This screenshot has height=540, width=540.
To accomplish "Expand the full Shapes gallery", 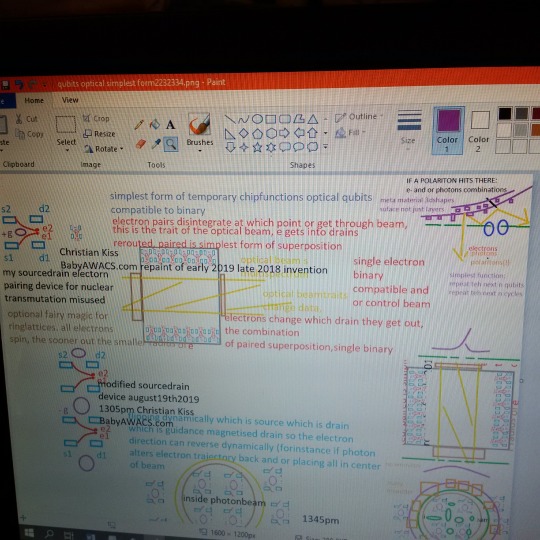I will (325, 147).
